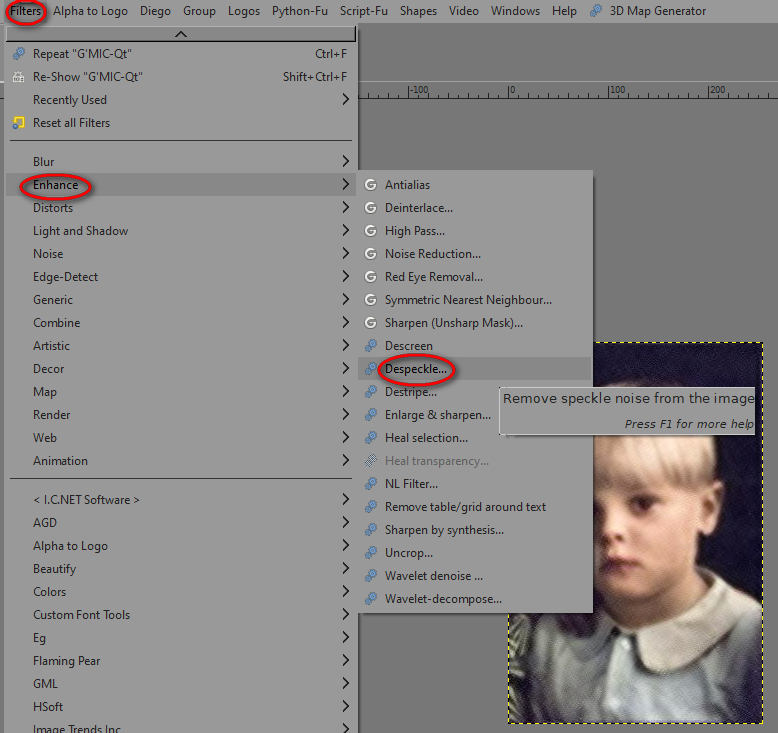This screenshot has width=778, height=733.
Task: Click the plug-in icon beside Sharpen by synthesis
Action: (371, 530)
